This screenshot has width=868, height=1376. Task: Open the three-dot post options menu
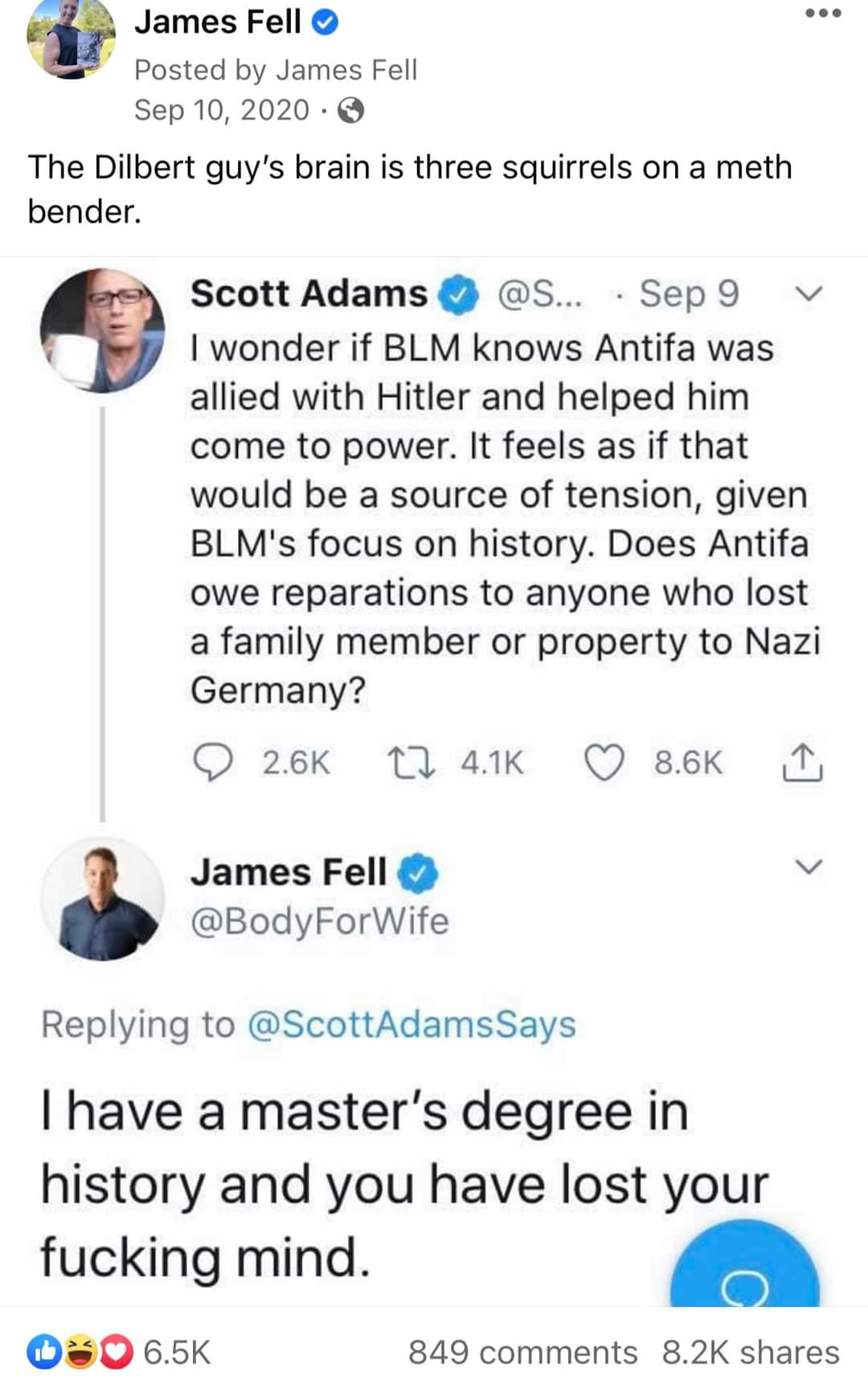tap(825, 14)
